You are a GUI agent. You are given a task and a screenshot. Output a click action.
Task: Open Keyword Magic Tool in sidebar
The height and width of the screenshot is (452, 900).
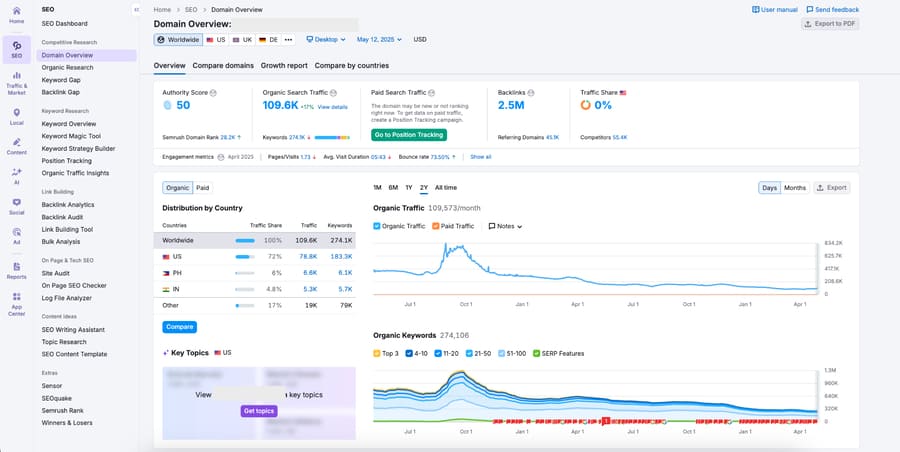[71, 136]
